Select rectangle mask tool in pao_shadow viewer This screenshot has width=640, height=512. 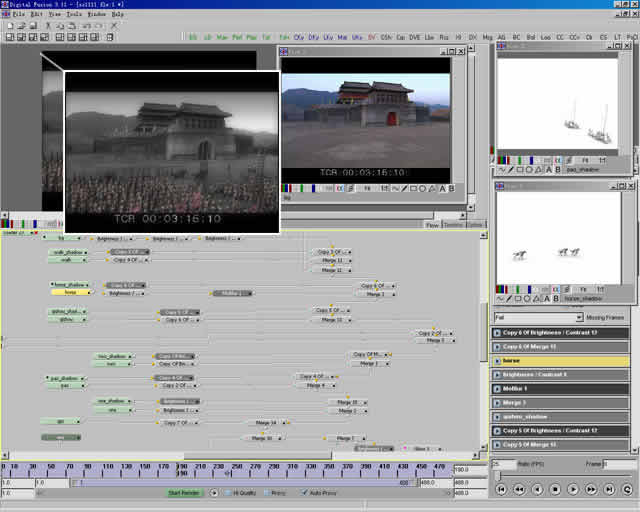point(520,169)
